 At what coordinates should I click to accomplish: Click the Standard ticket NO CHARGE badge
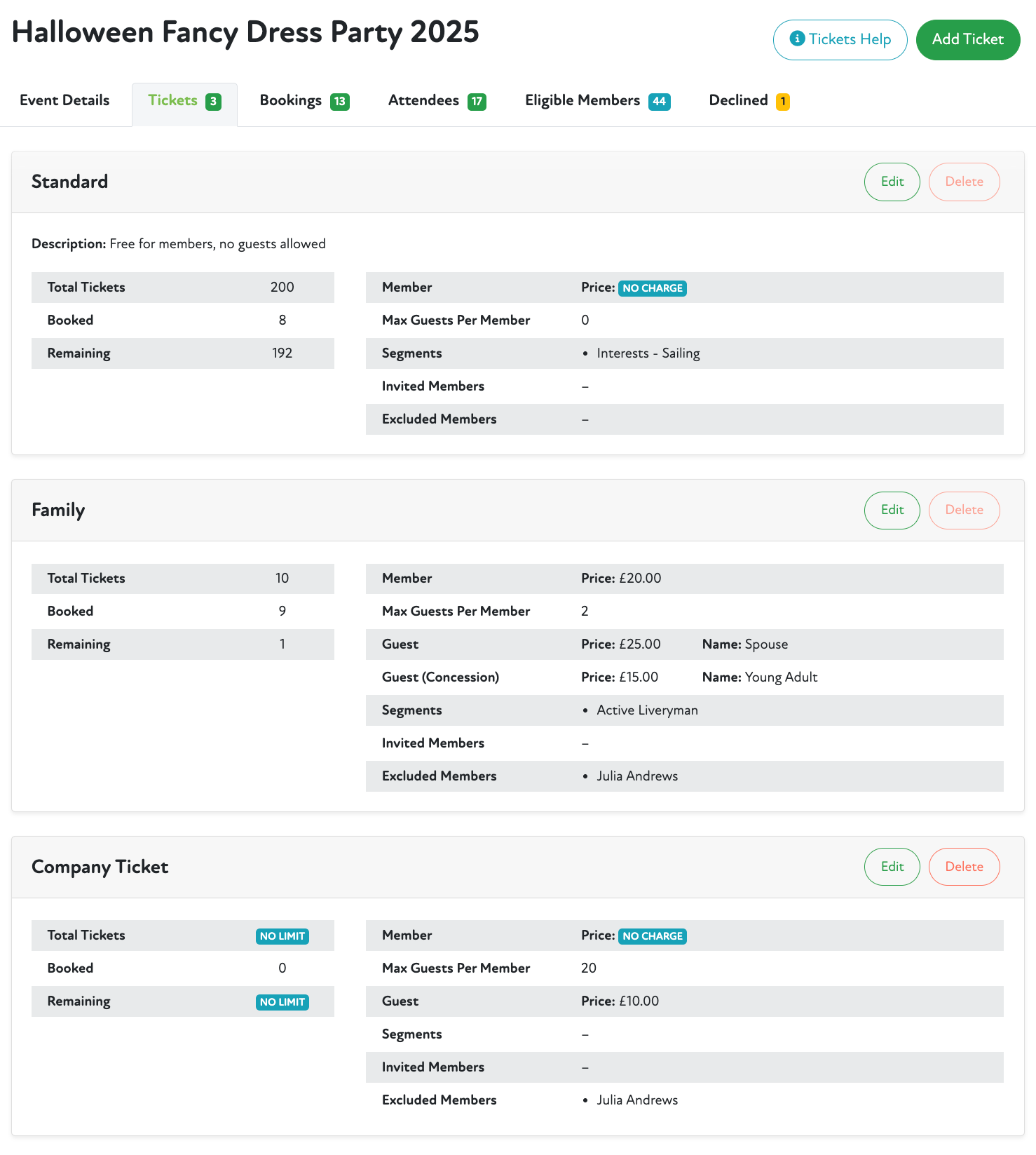click(652, 288)
